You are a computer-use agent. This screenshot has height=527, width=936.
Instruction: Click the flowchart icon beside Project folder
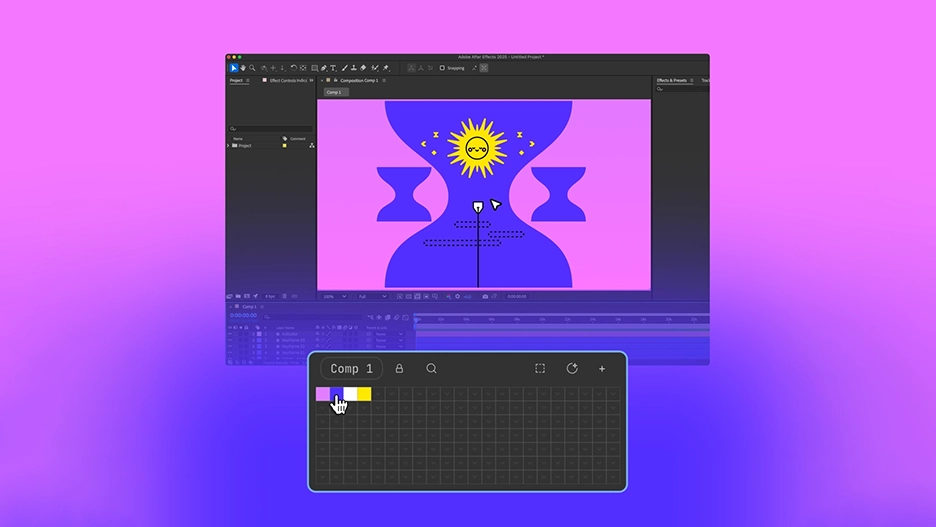(x=312, y=146)
